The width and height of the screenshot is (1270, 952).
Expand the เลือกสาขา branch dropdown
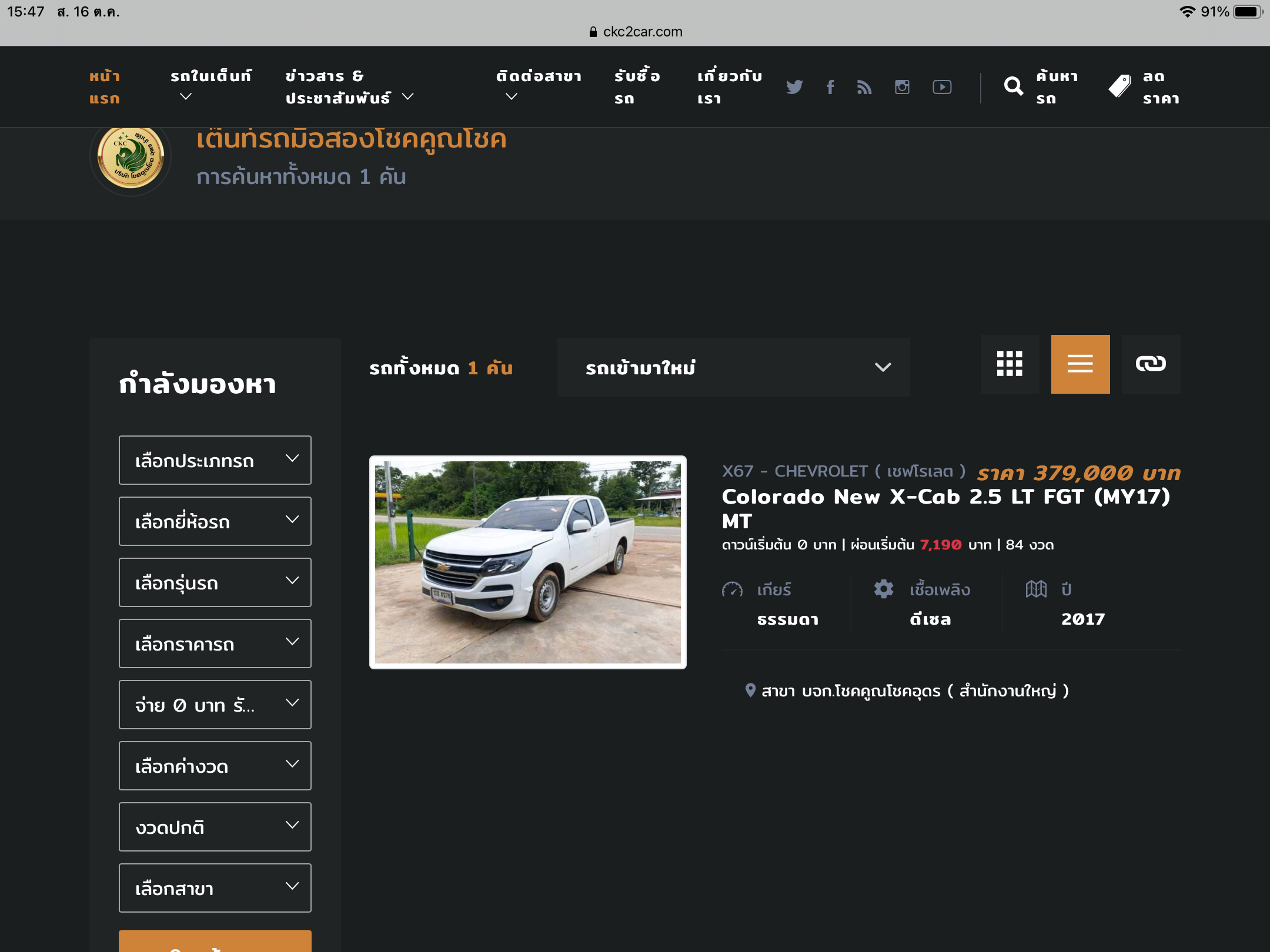pos(215,888)
